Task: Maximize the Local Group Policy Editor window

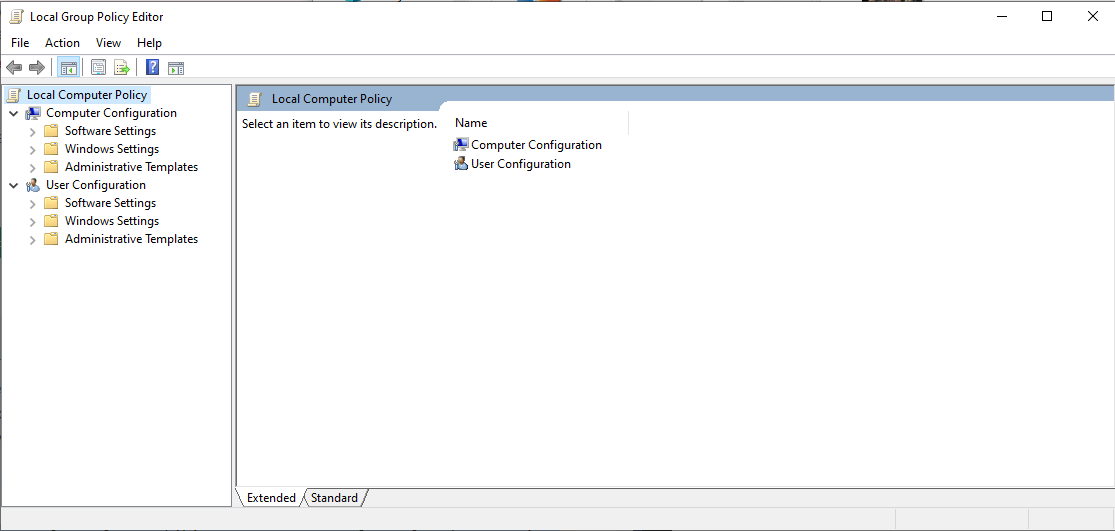Action: pyautogui.click(x=1047, y=16)
